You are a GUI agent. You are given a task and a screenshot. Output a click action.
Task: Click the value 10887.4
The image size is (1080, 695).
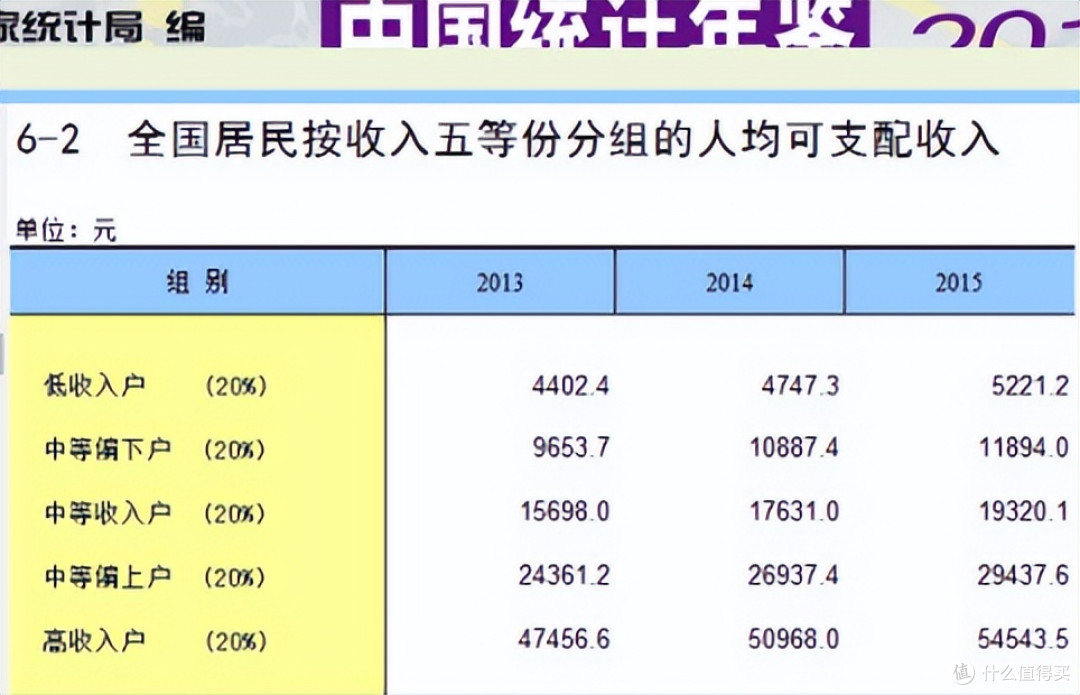click(x=794, y=448)
